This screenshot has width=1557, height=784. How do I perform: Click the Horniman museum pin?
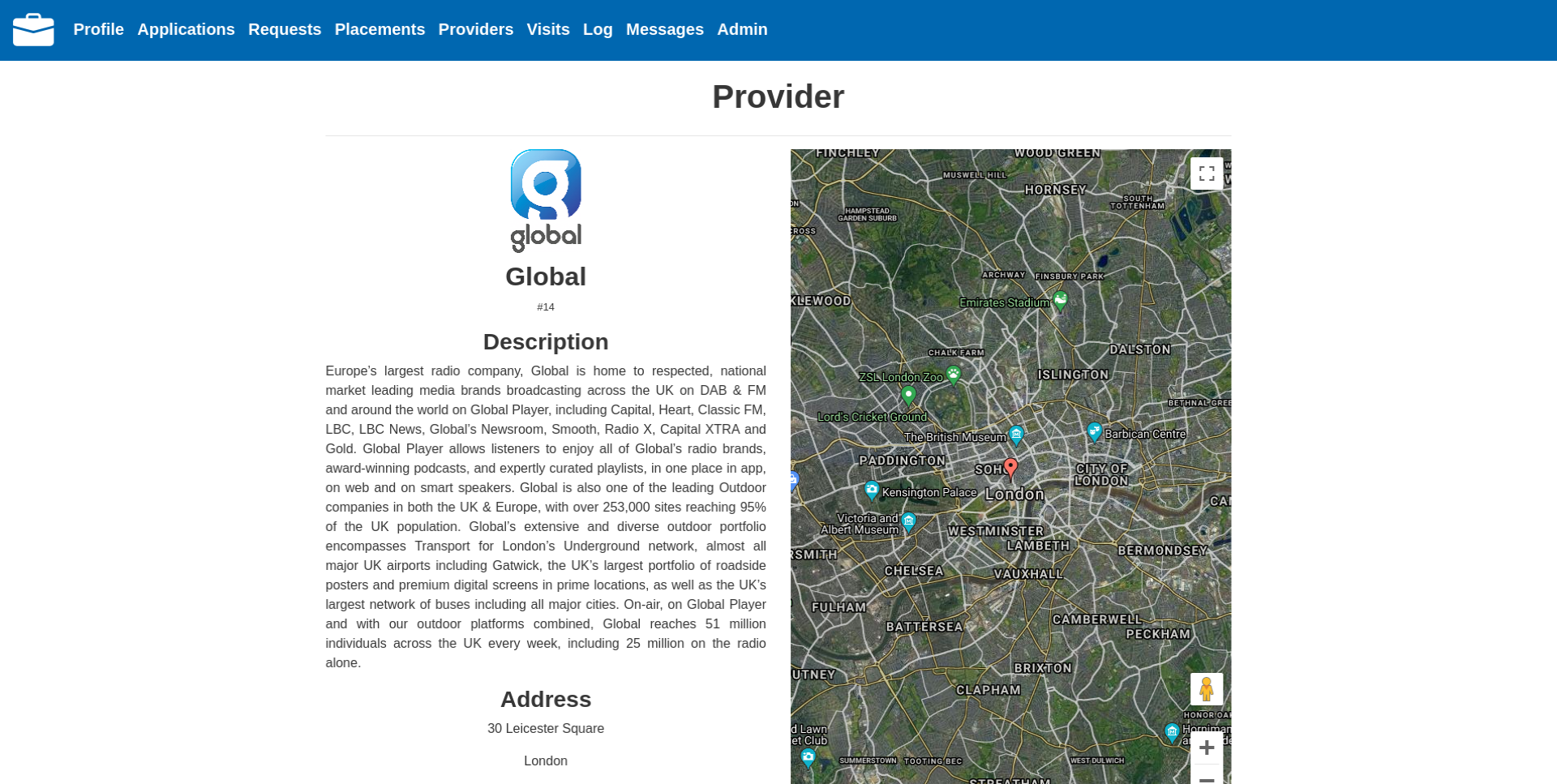1172,733
